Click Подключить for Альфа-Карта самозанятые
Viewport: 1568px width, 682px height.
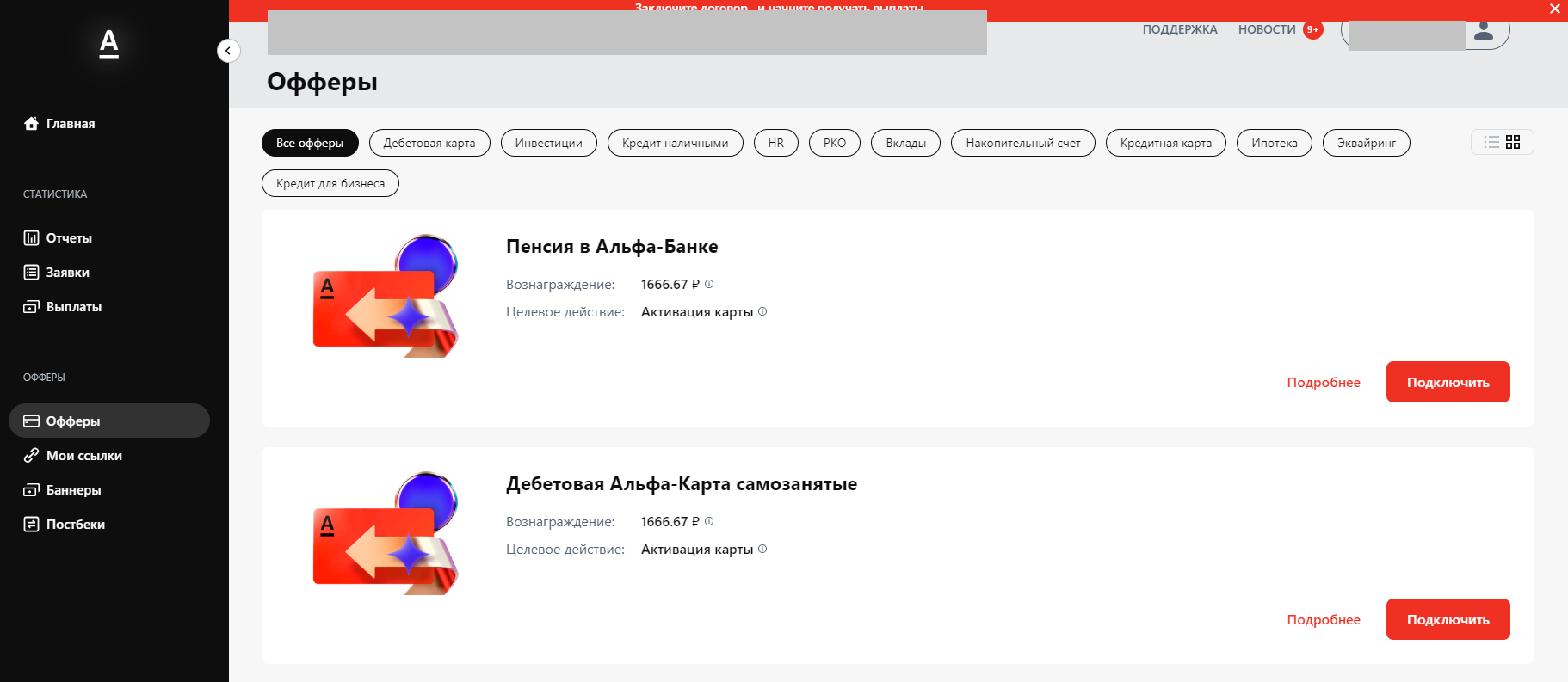[1448, 619]
